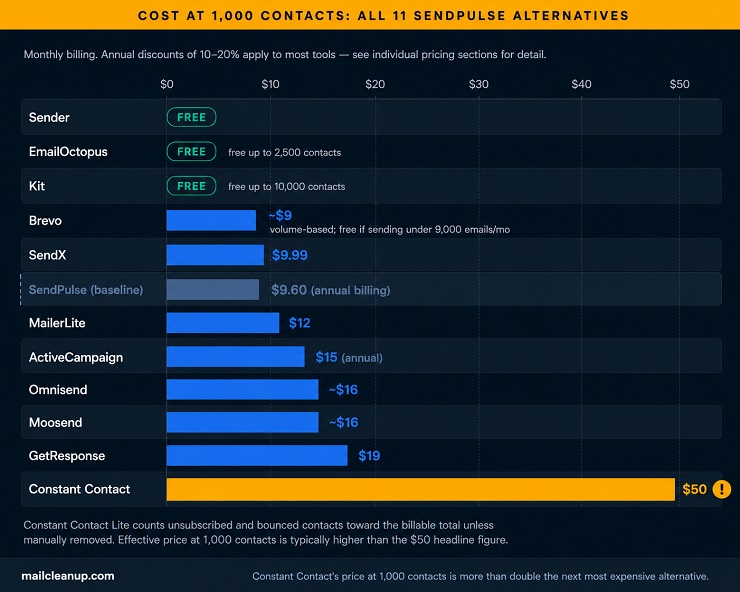The width and height of the screenshot is (740, 592).
Task: Click the 'volume-based; free if sending' note
Action: tap(390, 229)
